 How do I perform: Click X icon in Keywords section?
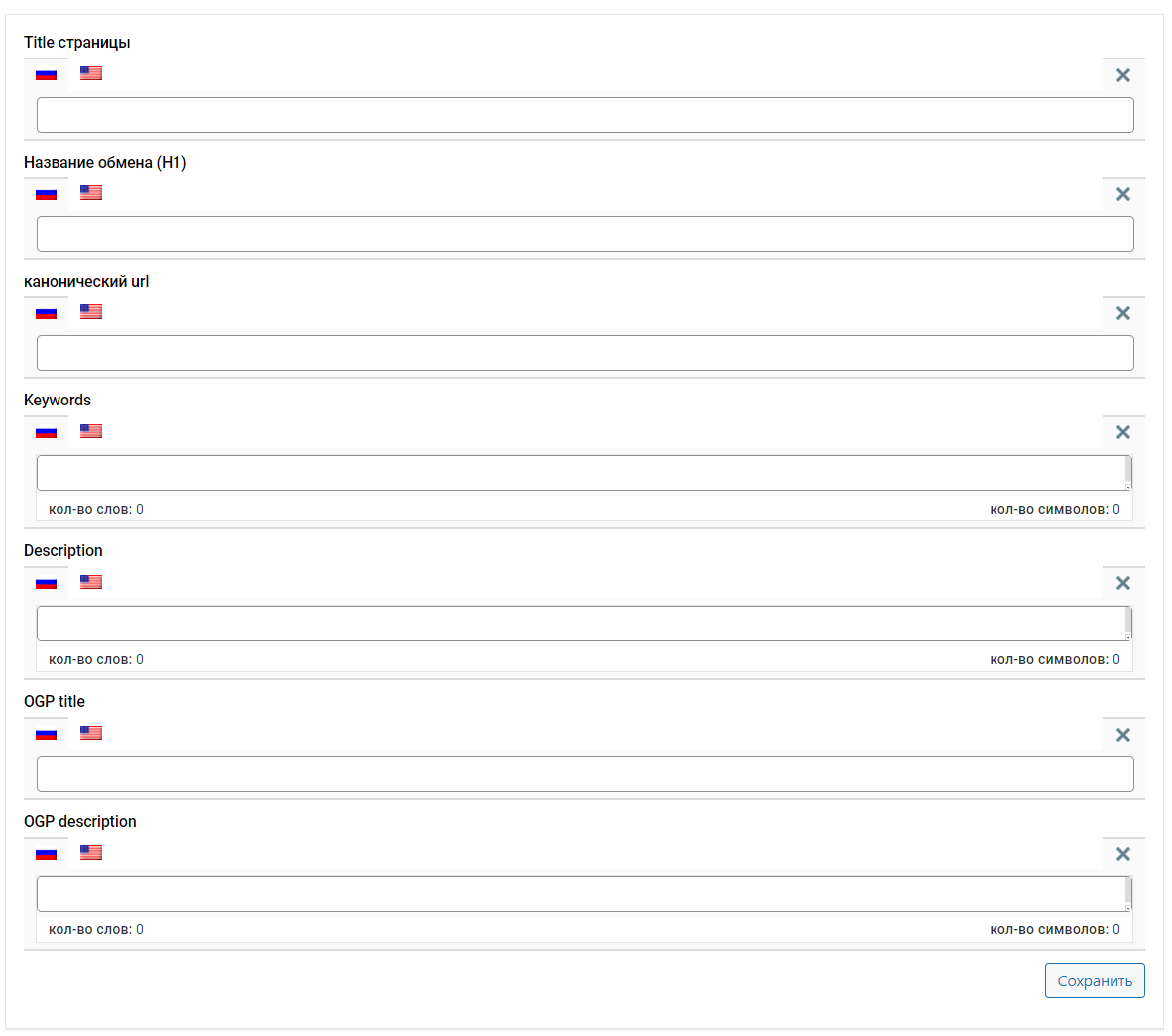coord(1123,432)
